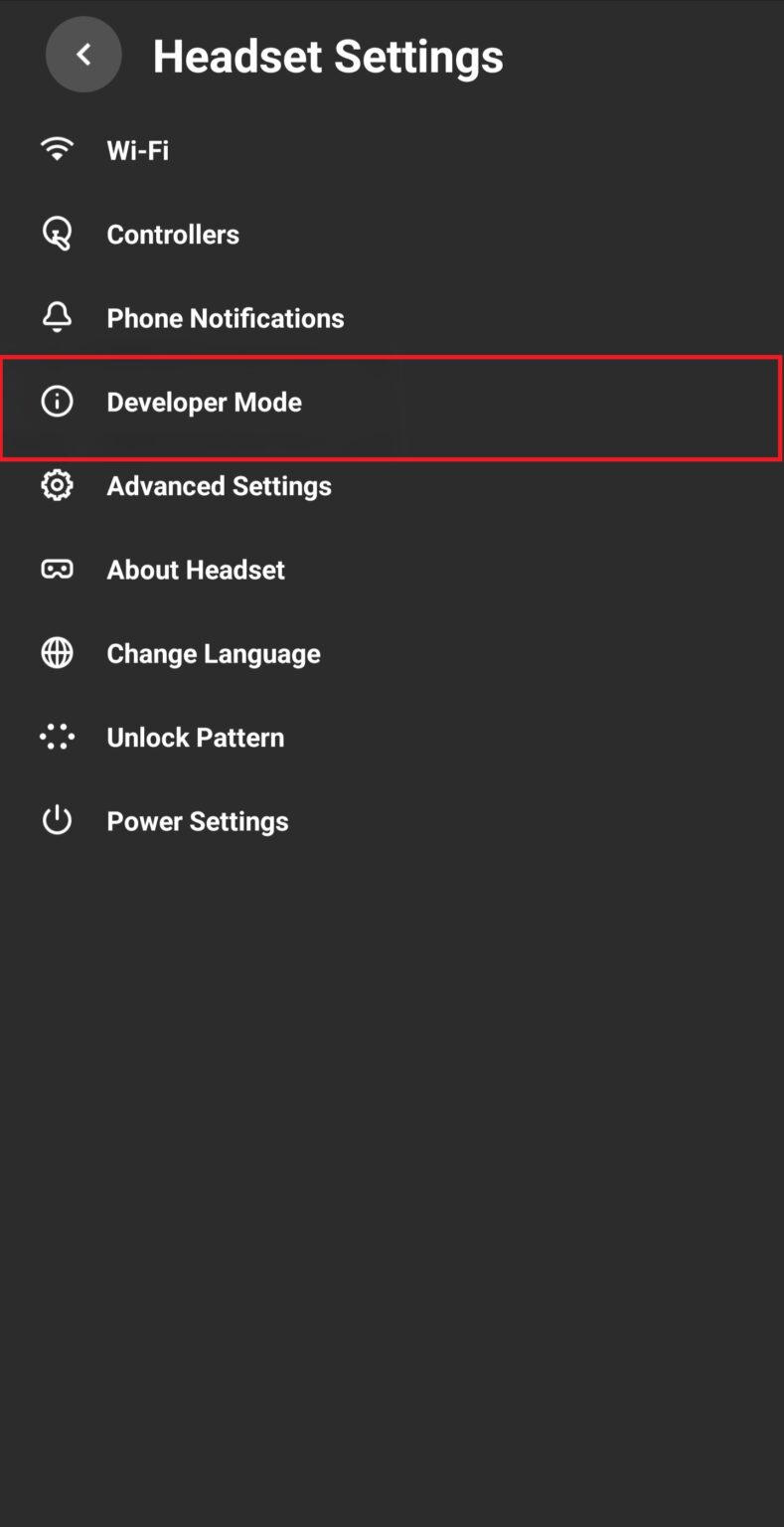Click the Controllers controller icon
This screenshot has width=784, height=1527.
click(57, 233)
